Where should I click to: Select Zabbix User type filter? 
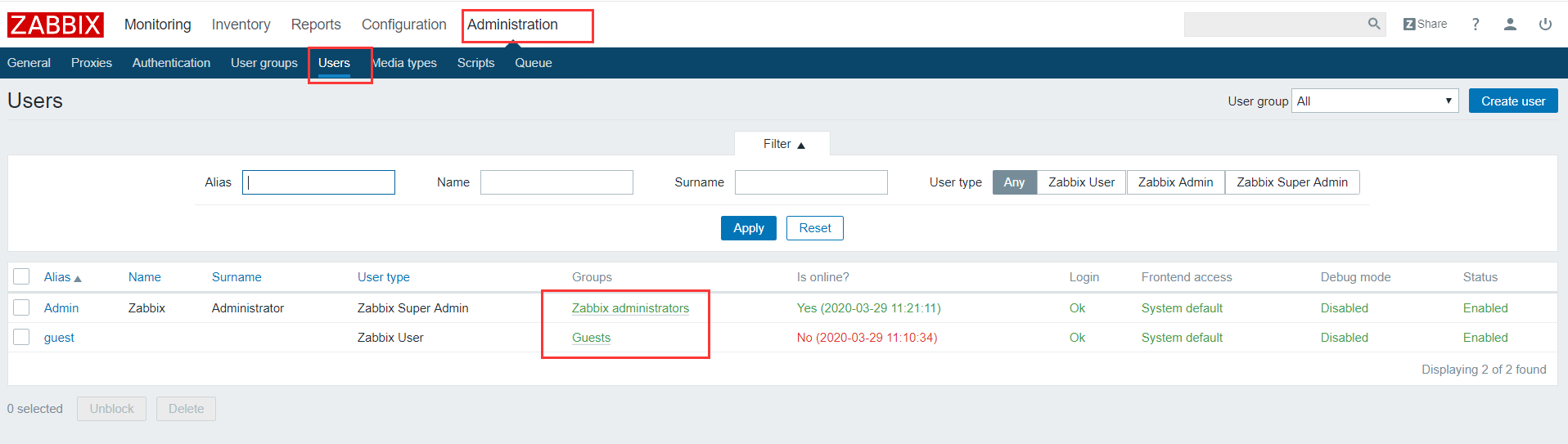pos(1081,182)
